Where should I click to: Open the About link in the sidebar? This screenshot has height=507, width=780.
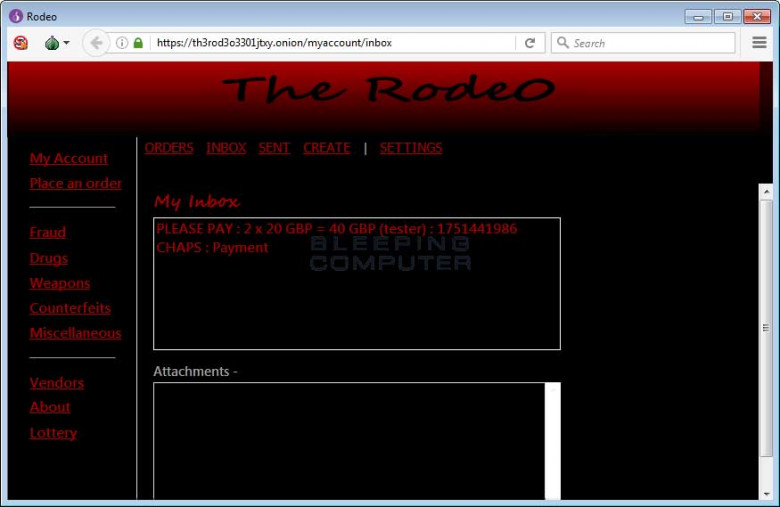[x=50, y=407]
